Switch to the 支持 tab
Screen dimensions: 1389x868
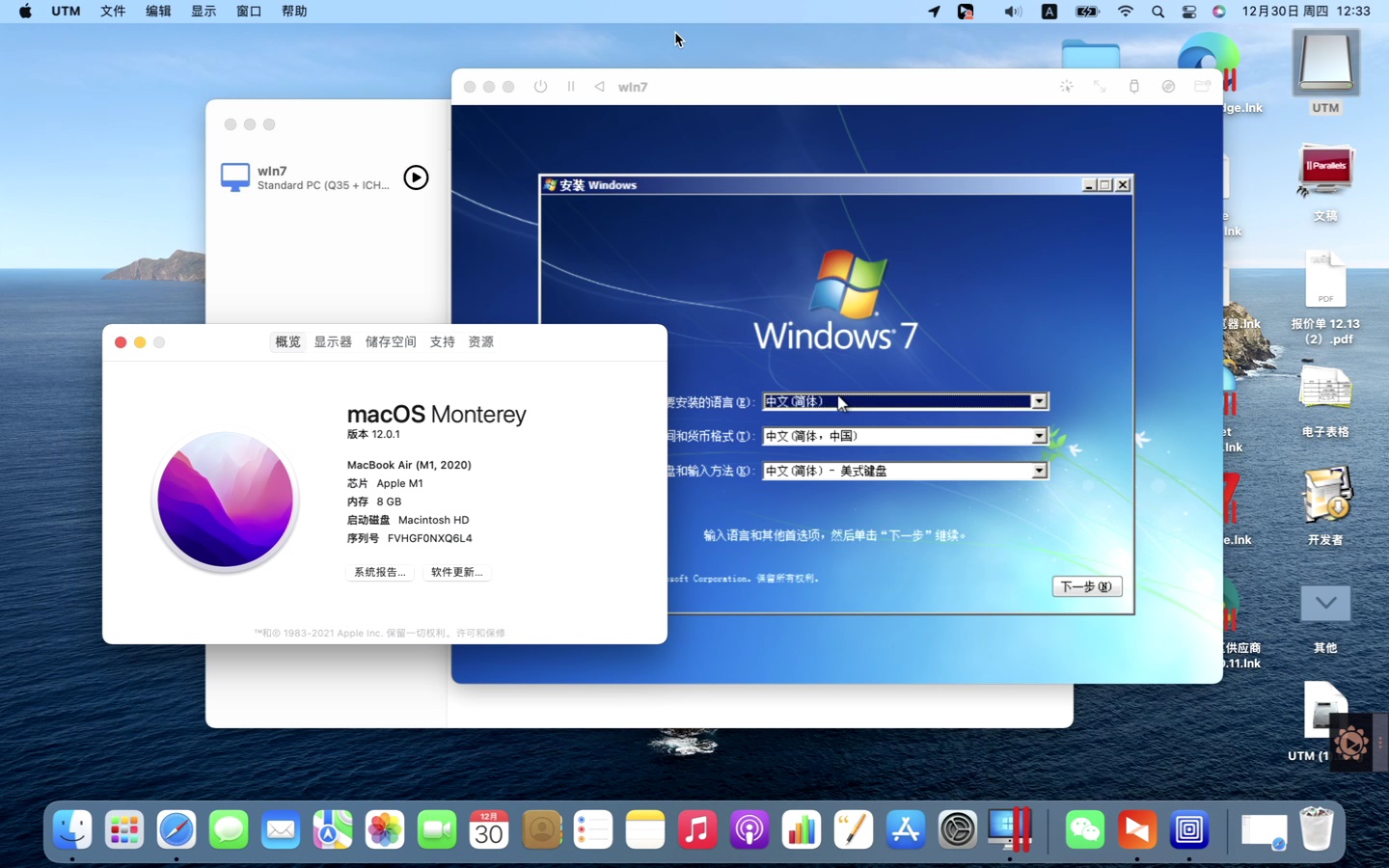442,341
